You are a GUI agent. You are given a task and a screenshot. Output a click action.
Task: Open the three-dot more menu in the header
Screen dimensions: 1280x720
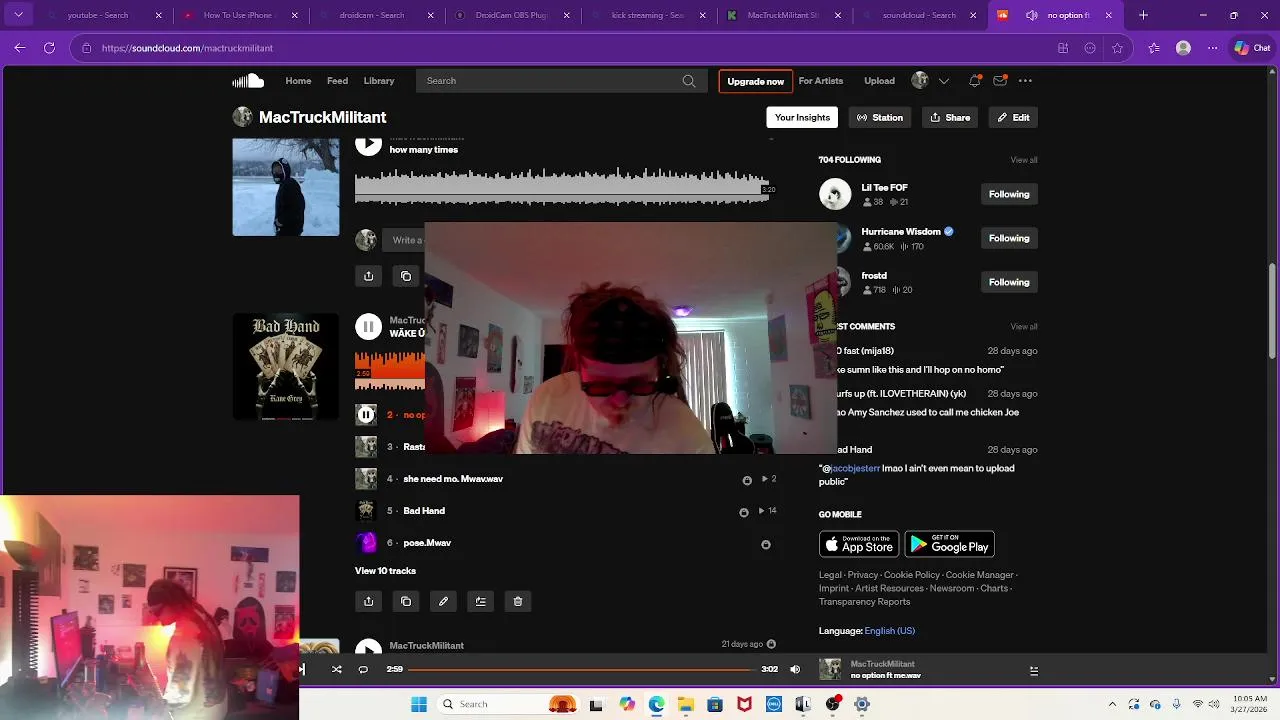[1025, 81]
